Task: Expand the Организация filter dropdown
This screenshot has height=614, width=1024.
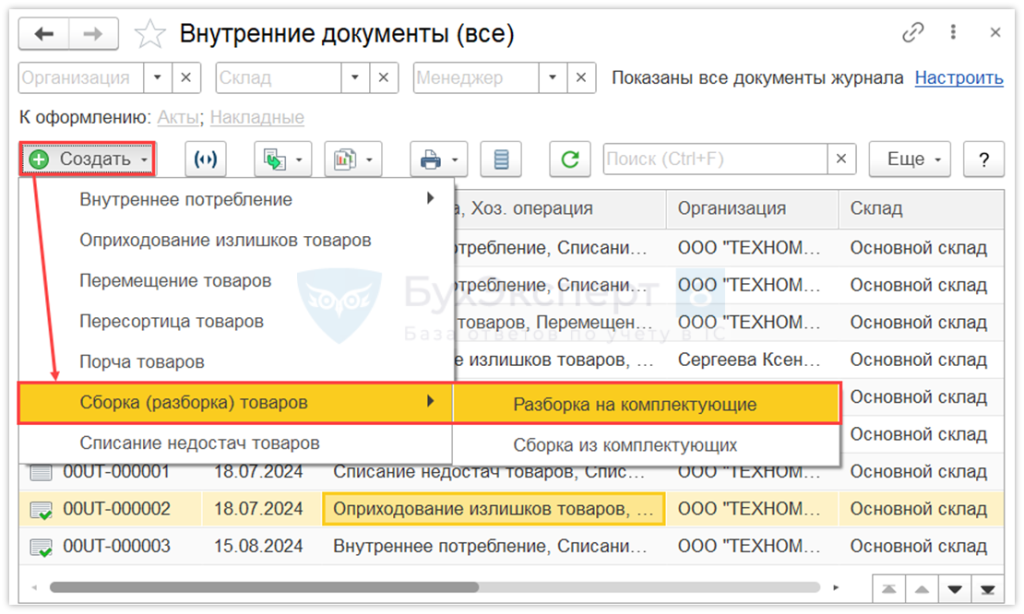Action: [158, 78]
